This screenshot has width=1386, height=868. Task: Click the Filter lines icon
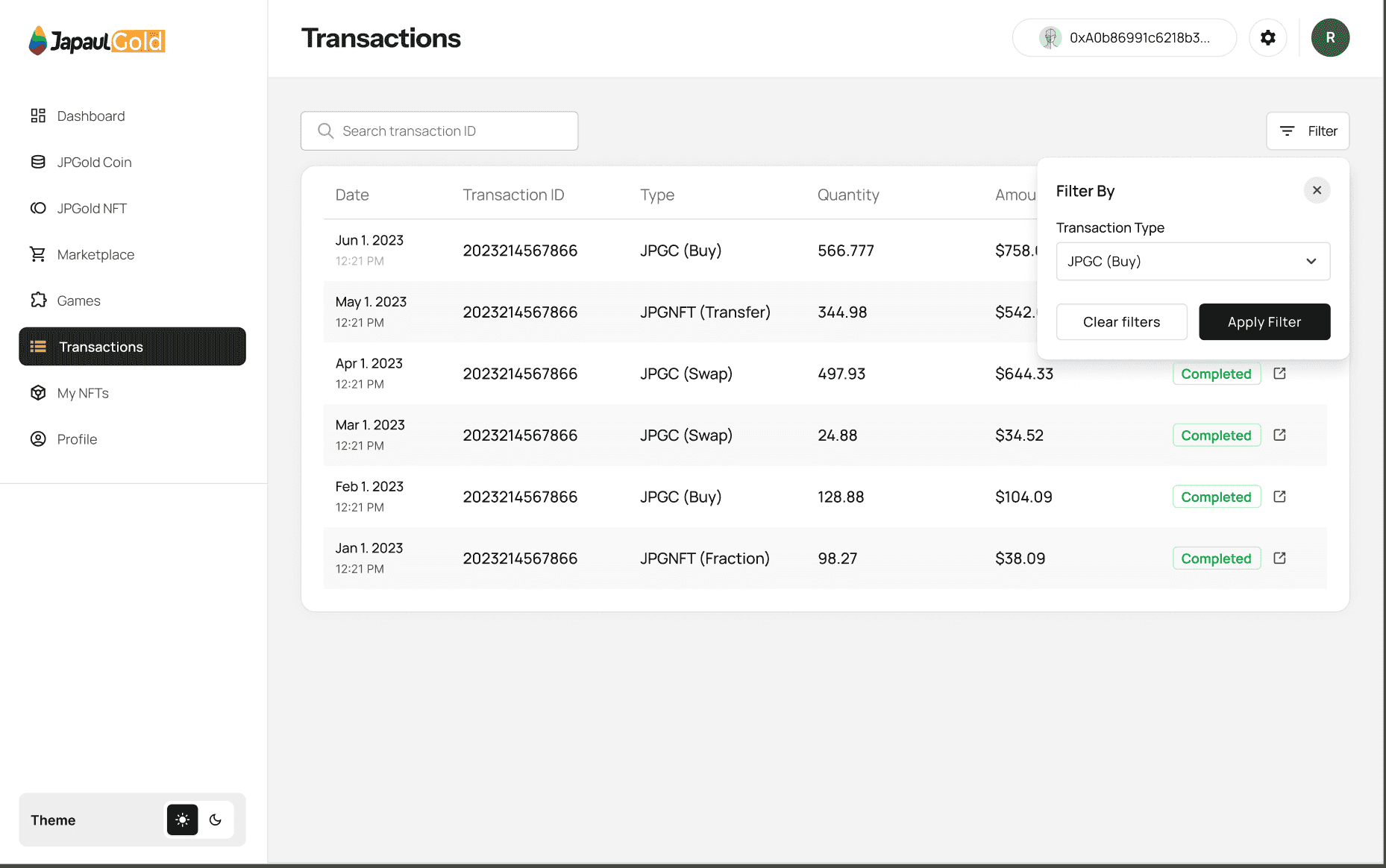1288,131
